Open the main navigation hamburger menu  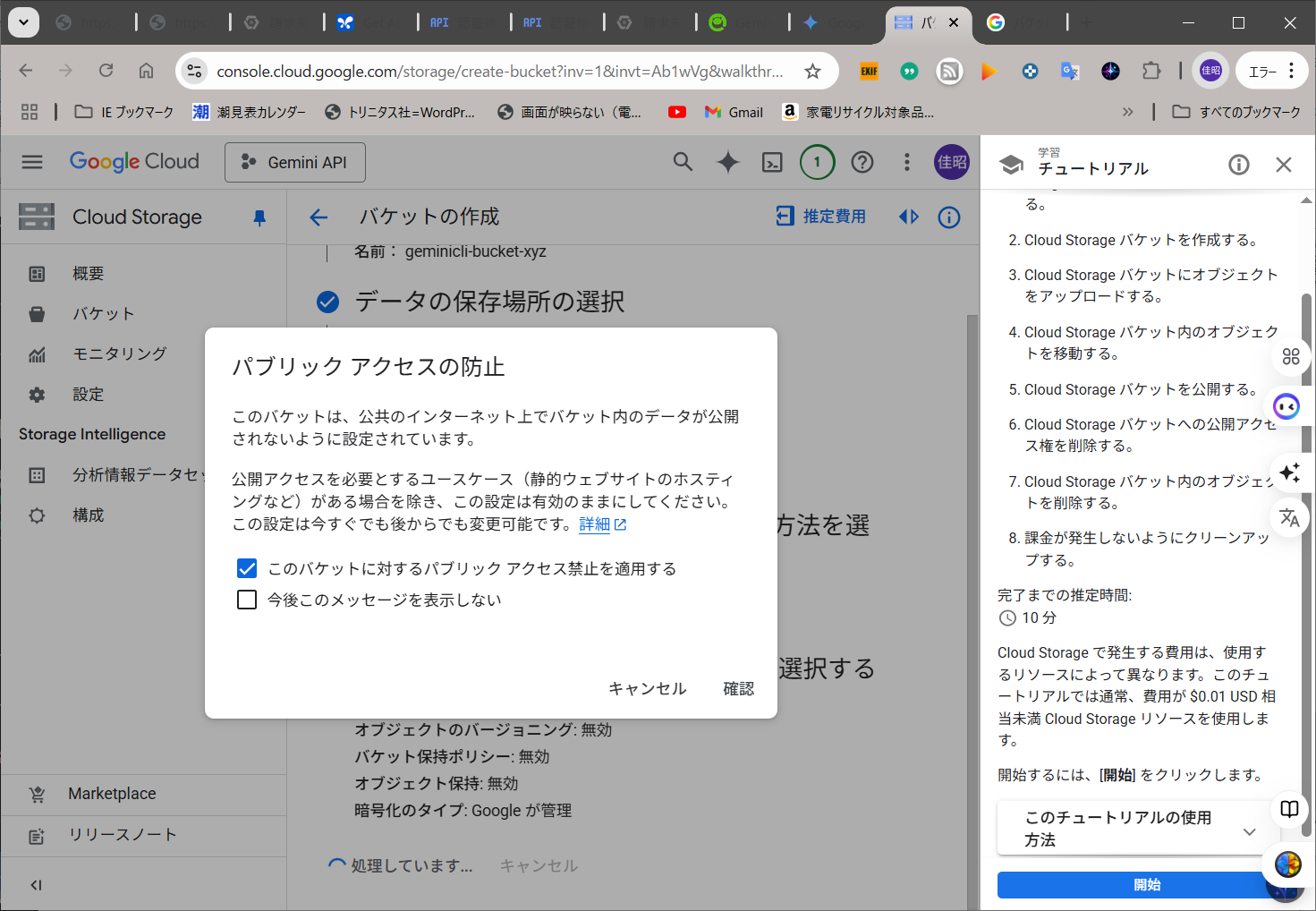[32, 162]
